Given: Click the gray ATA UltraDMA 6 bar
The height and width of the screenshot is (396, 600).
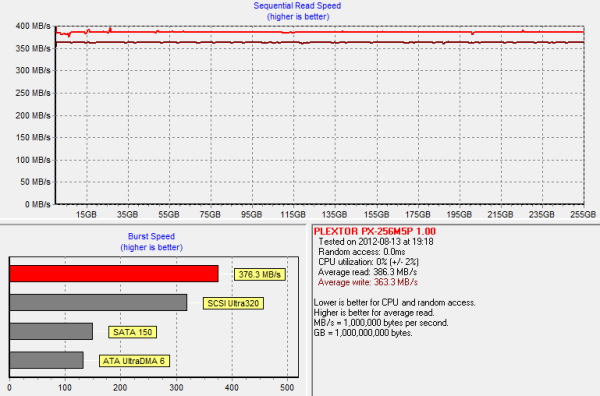Looking at the screenshot, I should (x=47, y=360).
